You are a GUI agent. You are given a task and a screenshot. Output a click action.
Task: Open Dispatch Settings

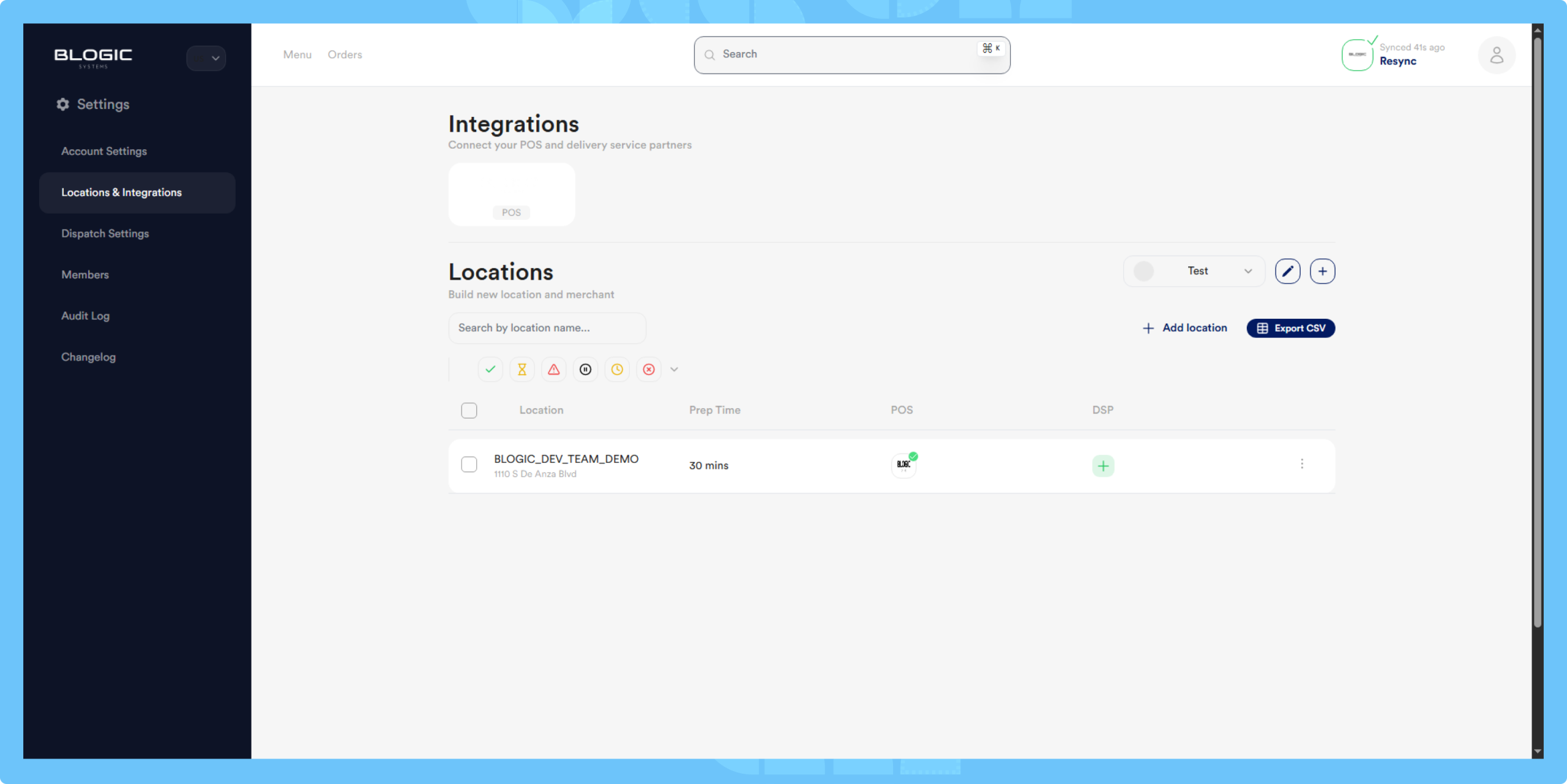coord(105,234)
